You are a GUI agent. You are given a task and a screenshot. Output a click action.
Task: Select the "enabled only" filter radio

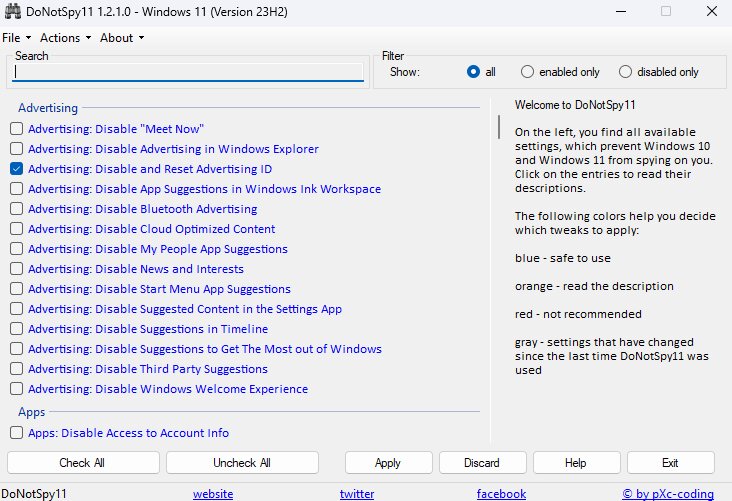click(x=527, y=72)
